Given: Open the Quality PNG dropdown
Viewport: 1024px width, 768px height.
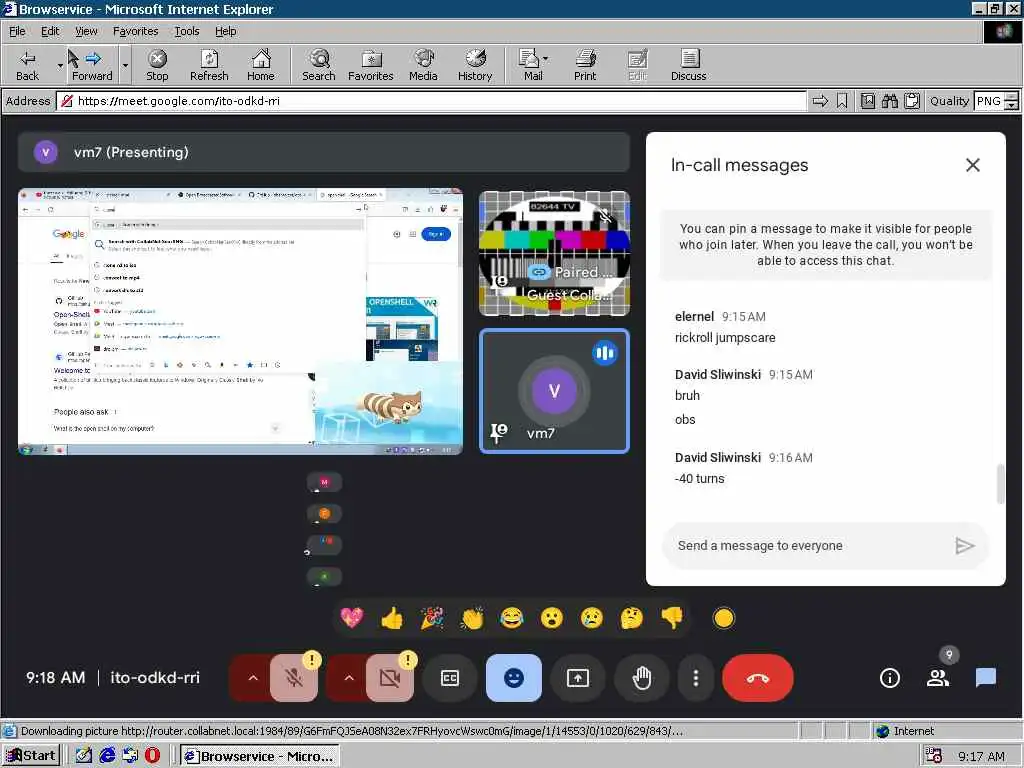Looking at the screenshot, I should (1012, 101).
